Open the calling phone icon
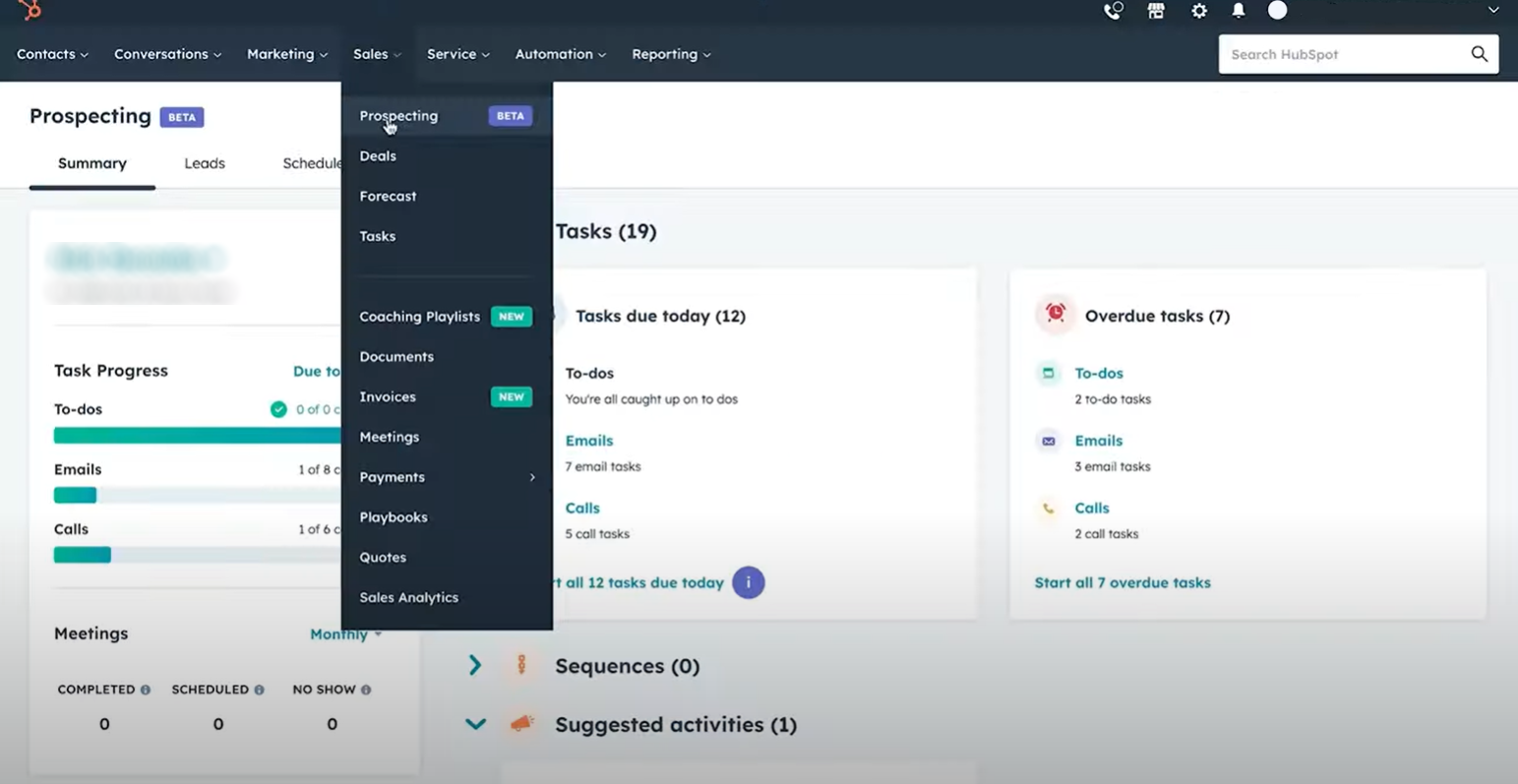The width and height of the screenshot is (1518, 784). point(1113,11)
